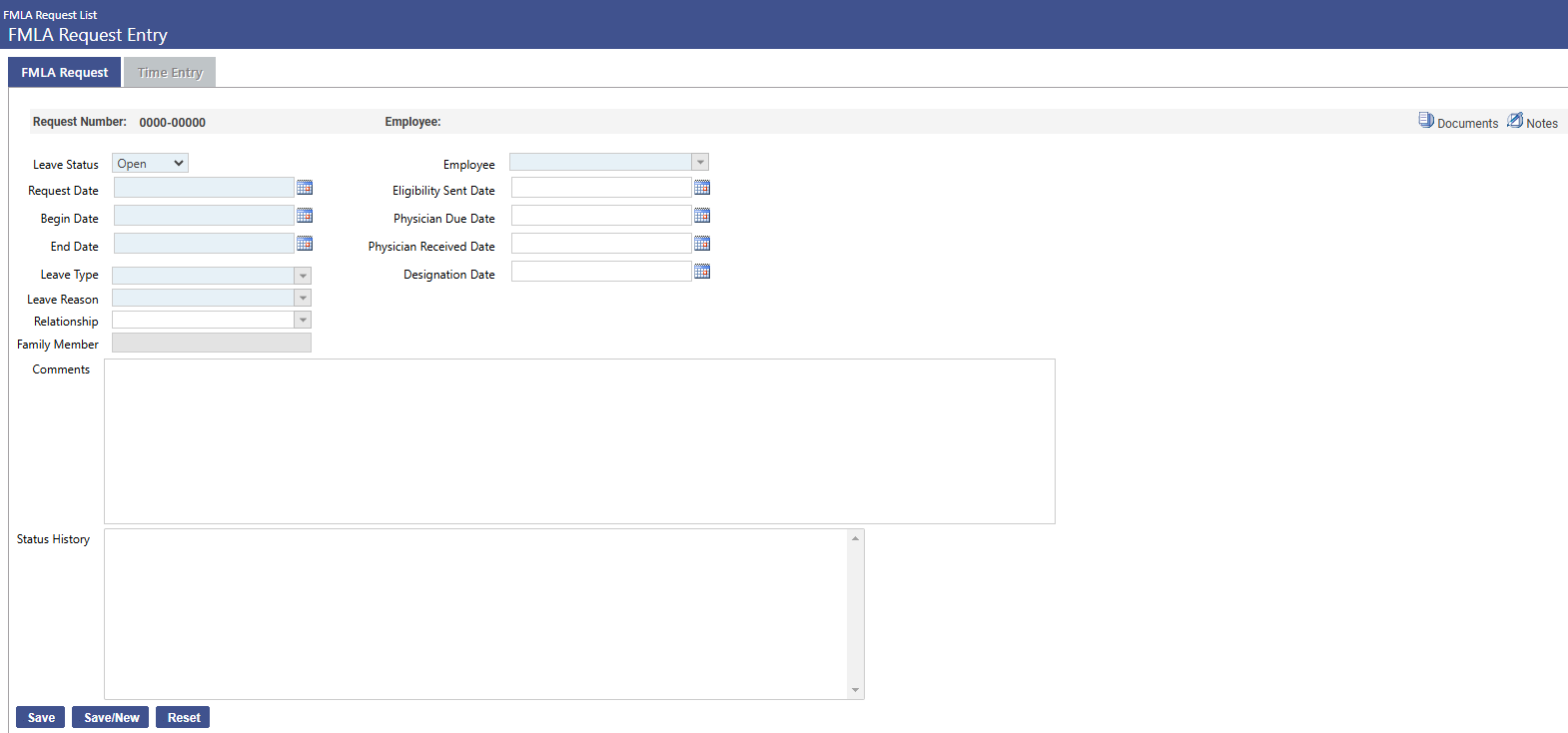Click the Notes pencil icon
Image resolution: width=1568 pixels, height=733 pixels.
tap(1515, 120)
